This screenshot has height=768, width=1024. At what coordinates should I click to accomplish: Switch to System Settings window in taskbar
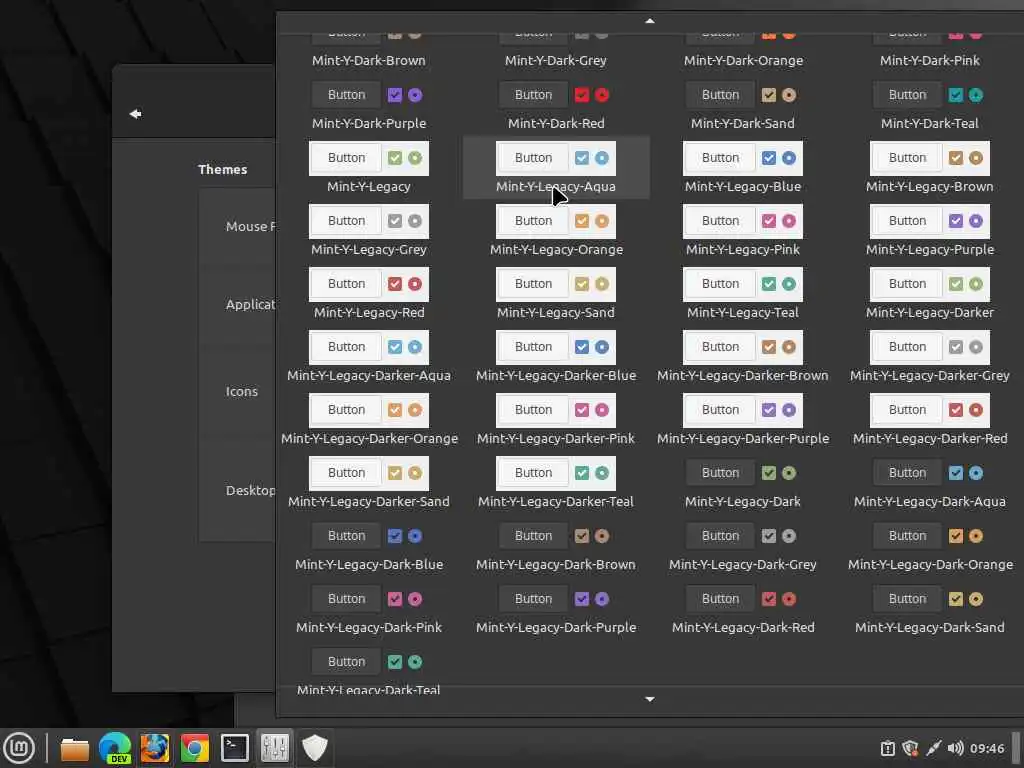(x=274, y=748)
